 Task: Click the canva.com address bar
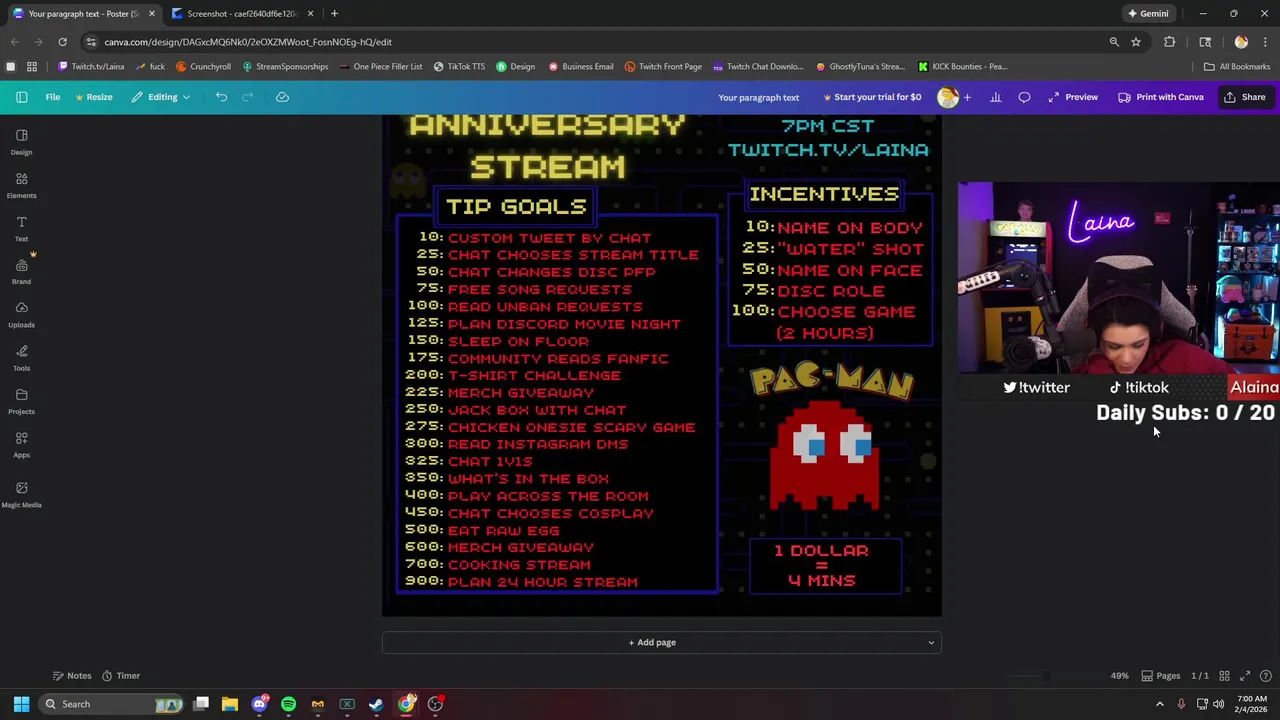[590, 42]
